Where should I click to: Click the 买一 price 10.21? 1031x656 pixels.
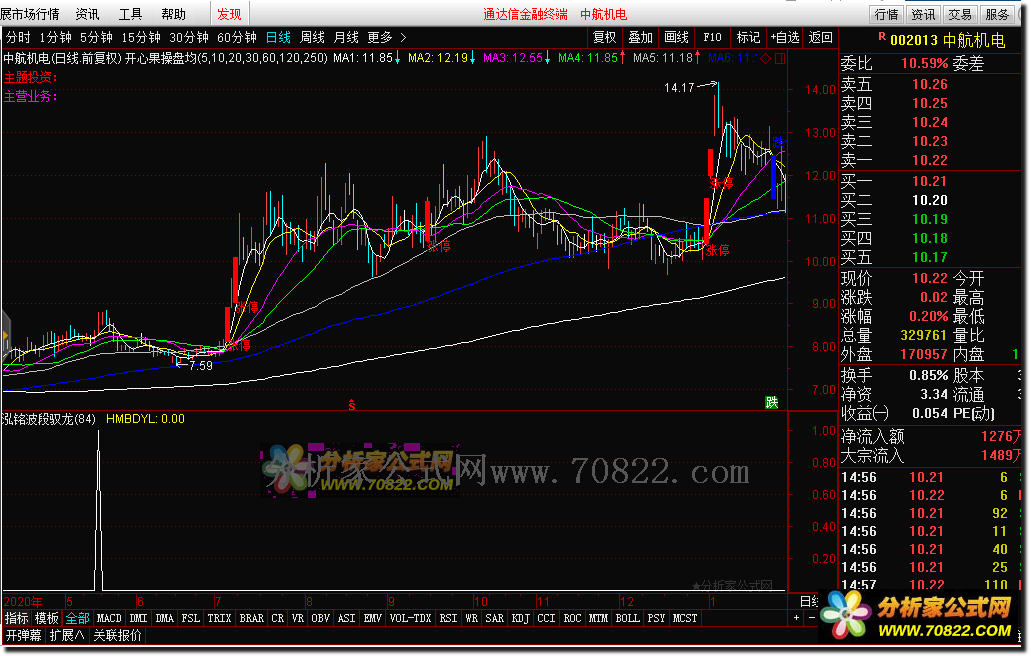point(930,181)
